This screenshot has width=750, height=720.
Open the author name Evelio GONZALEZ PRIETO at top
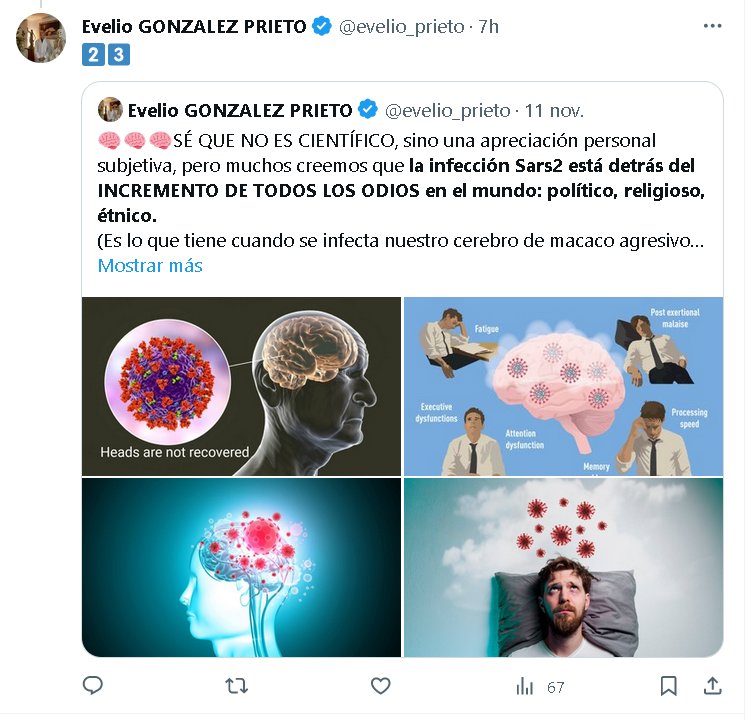[194, 27]
